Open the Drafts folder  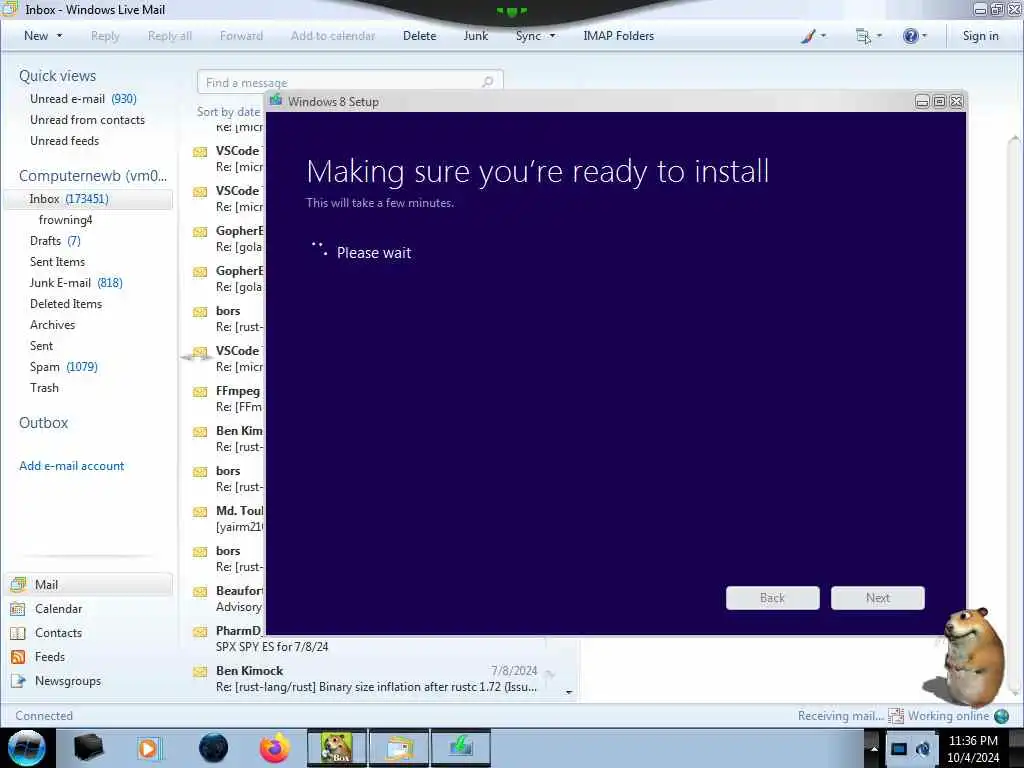pos(55,240)
